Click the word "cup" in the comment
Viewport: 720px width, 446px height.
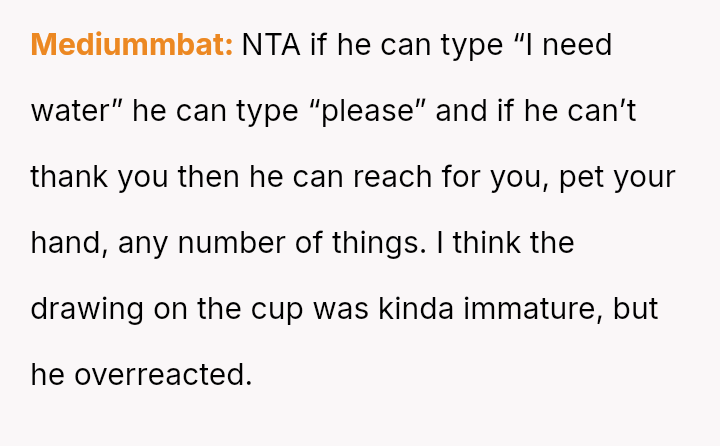[x=271, y=309]
